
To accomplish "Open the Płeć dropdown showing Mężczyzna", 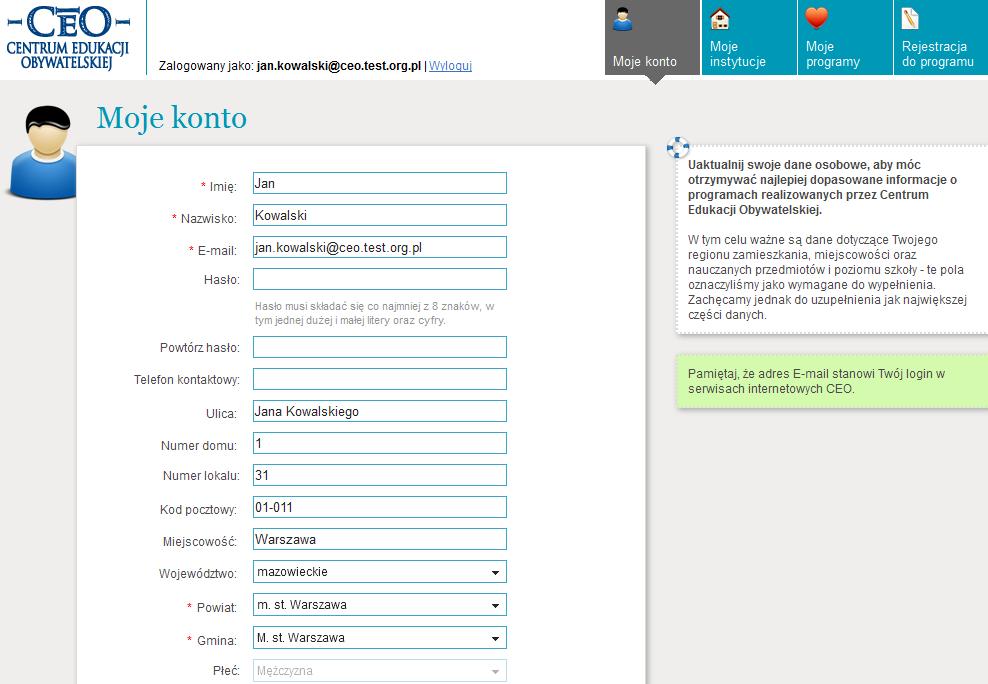I will coord(380,671).
